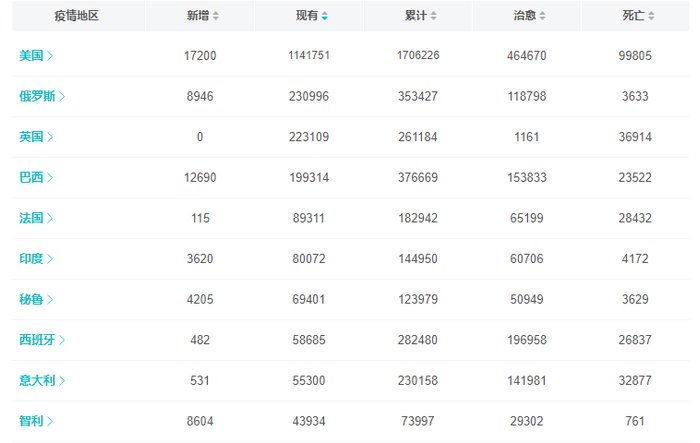Select 美国 recovered value 464670
The image size is (700, 443).
click(x=527, y=56)
